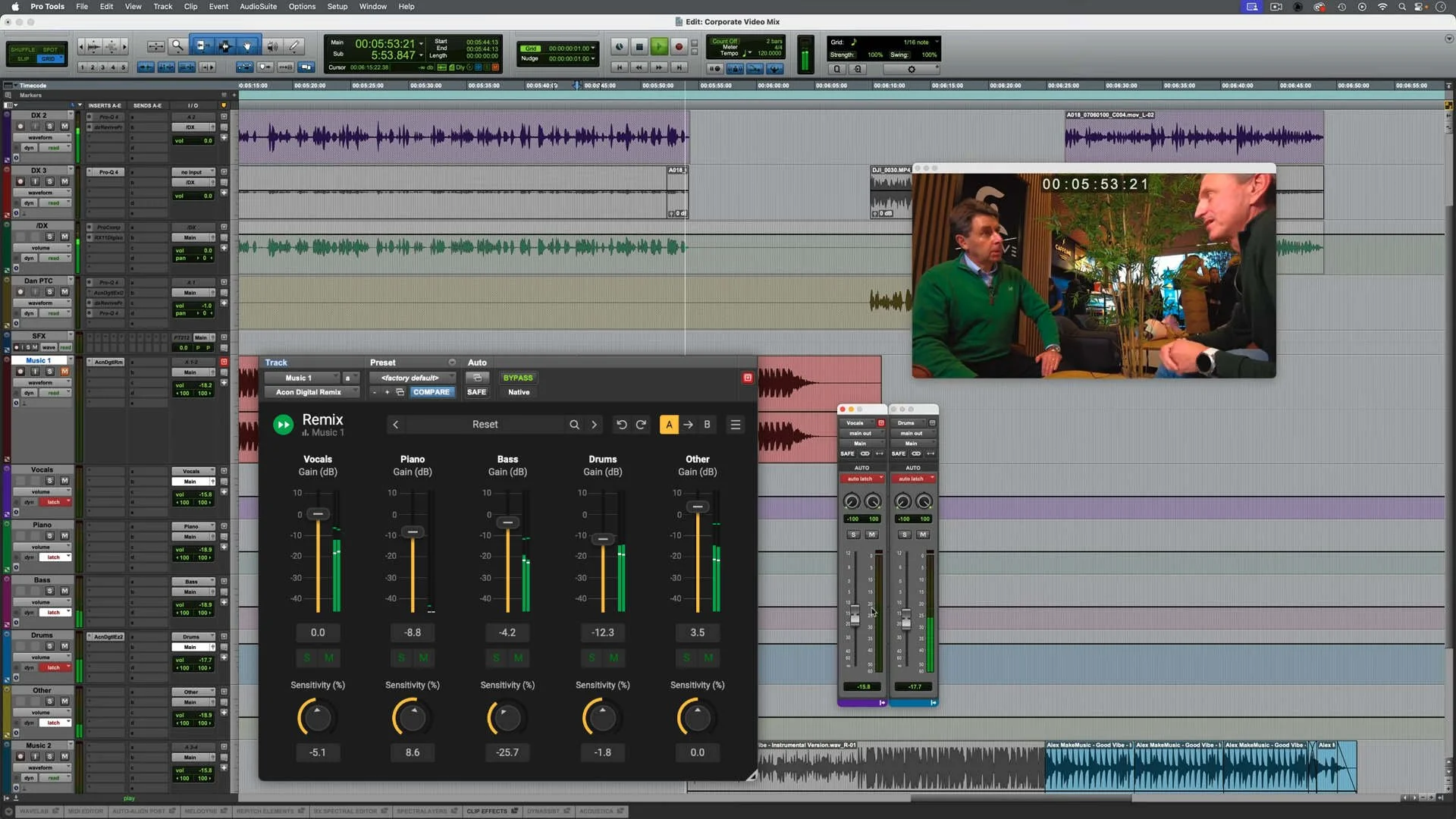Open the factory default preset dropdown
This screenshot has width=1456, height=819.
point(412,377)
